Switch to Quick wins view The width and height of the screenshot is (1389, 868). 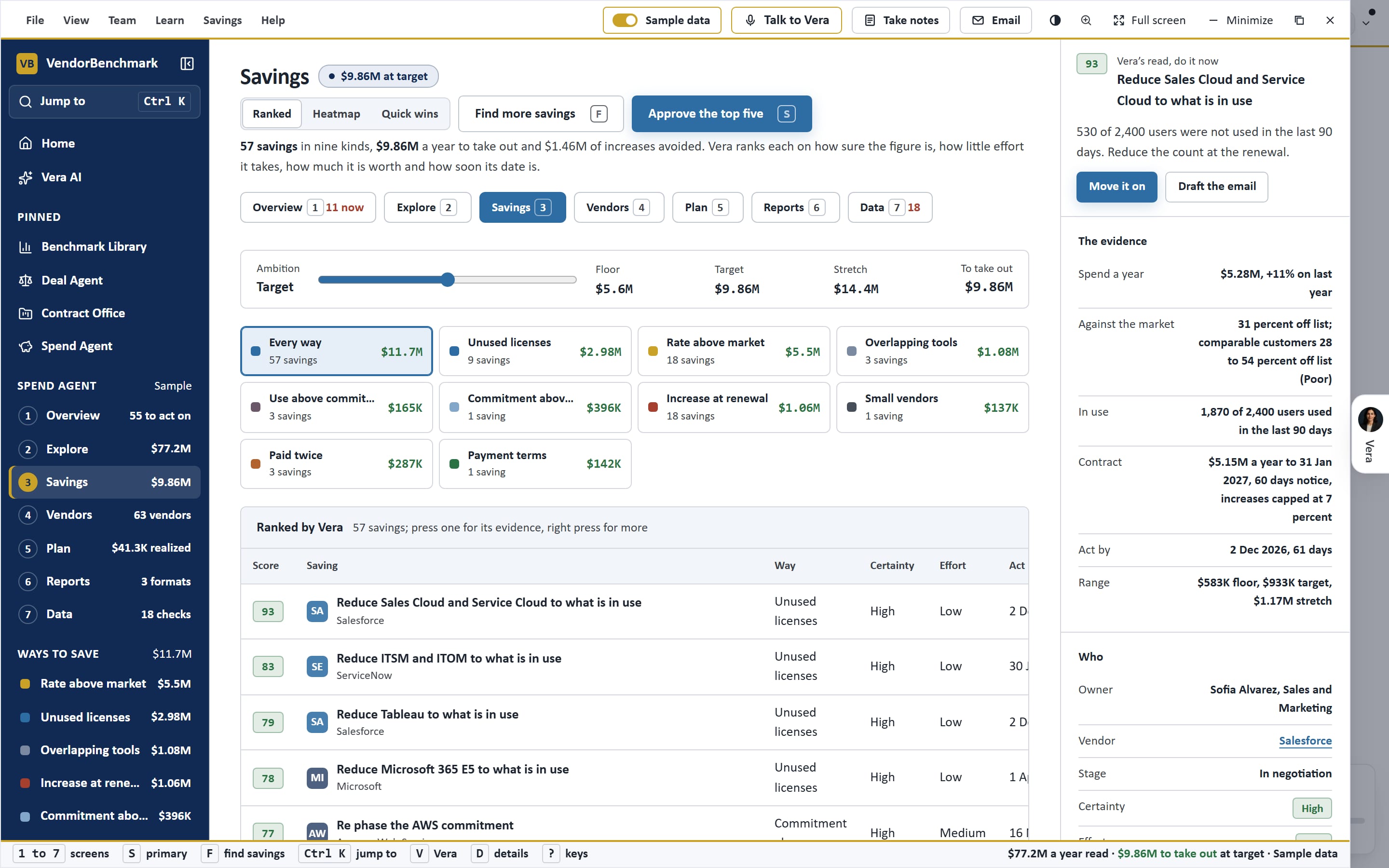click(x=410, y=114)
